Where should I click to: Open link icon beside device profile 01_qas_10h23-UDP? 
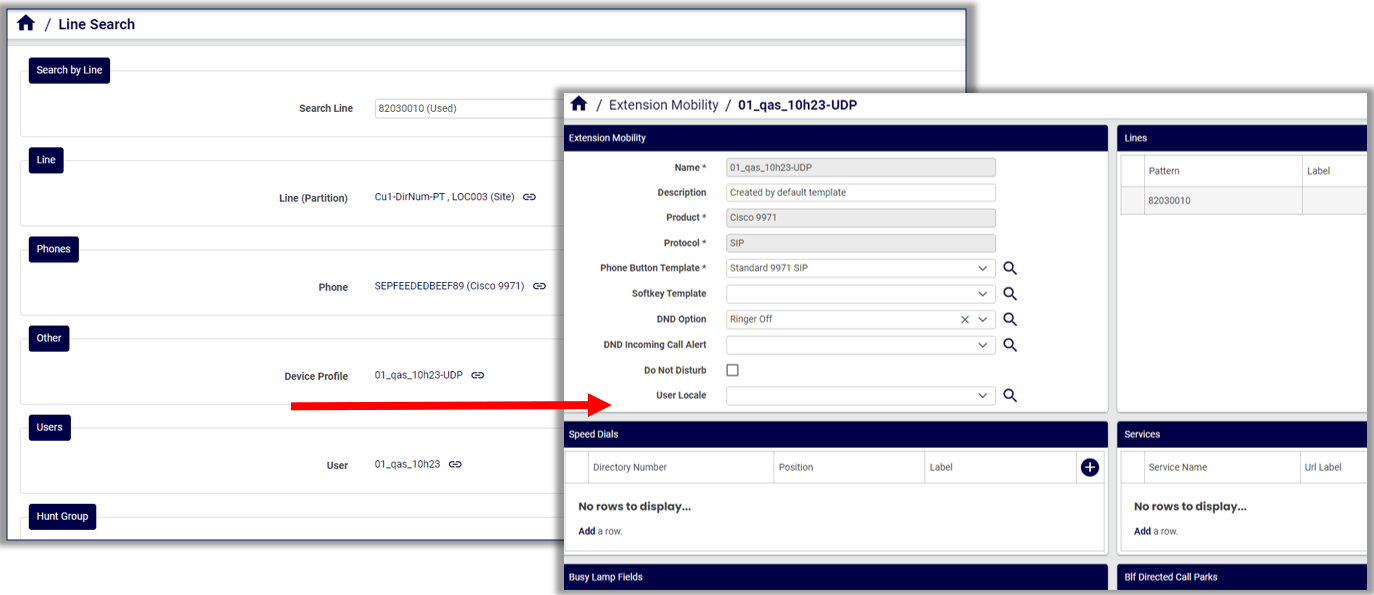point(478,376)
